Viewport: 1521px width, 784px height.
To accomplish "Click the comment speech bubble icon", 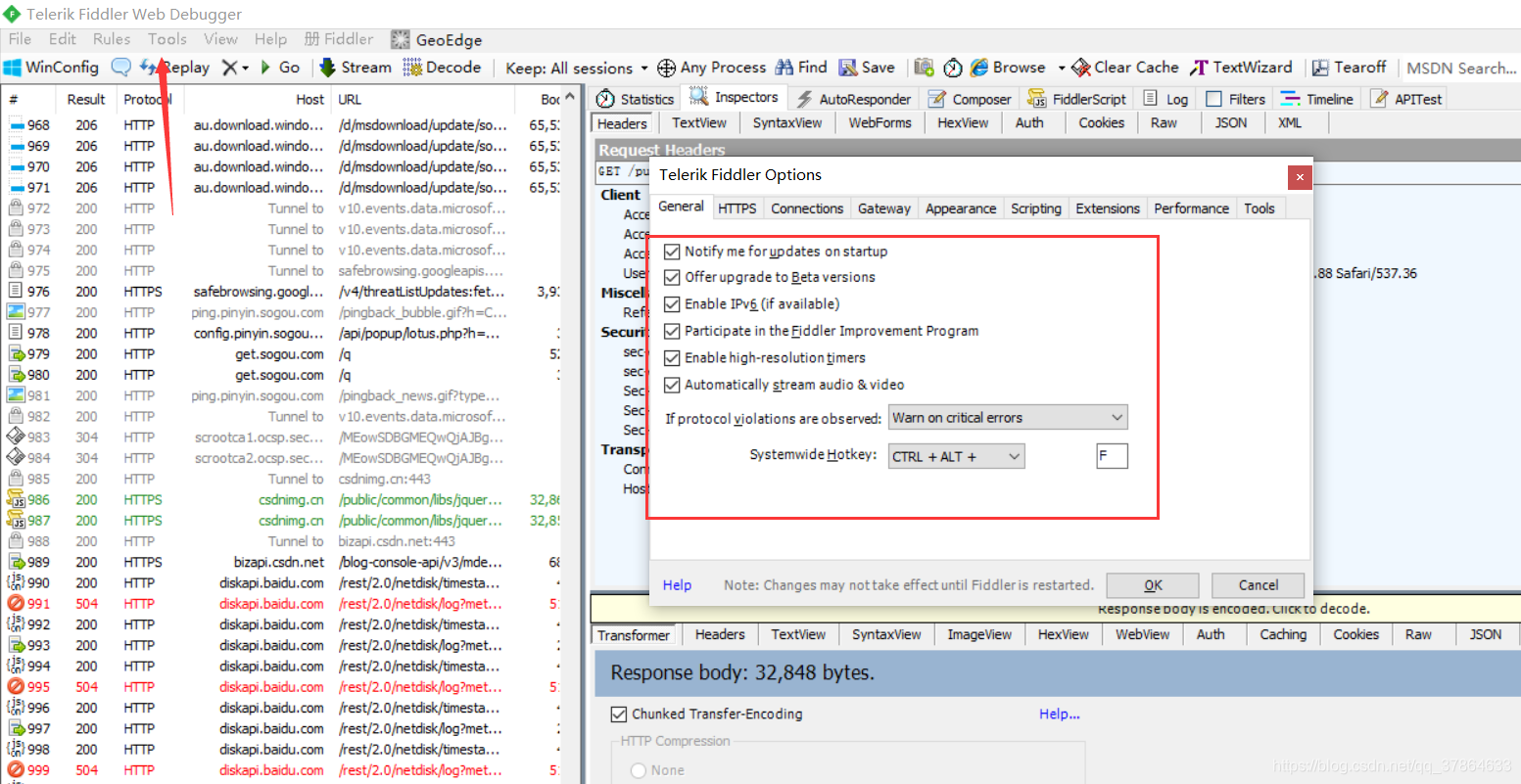I will (120, 68).
